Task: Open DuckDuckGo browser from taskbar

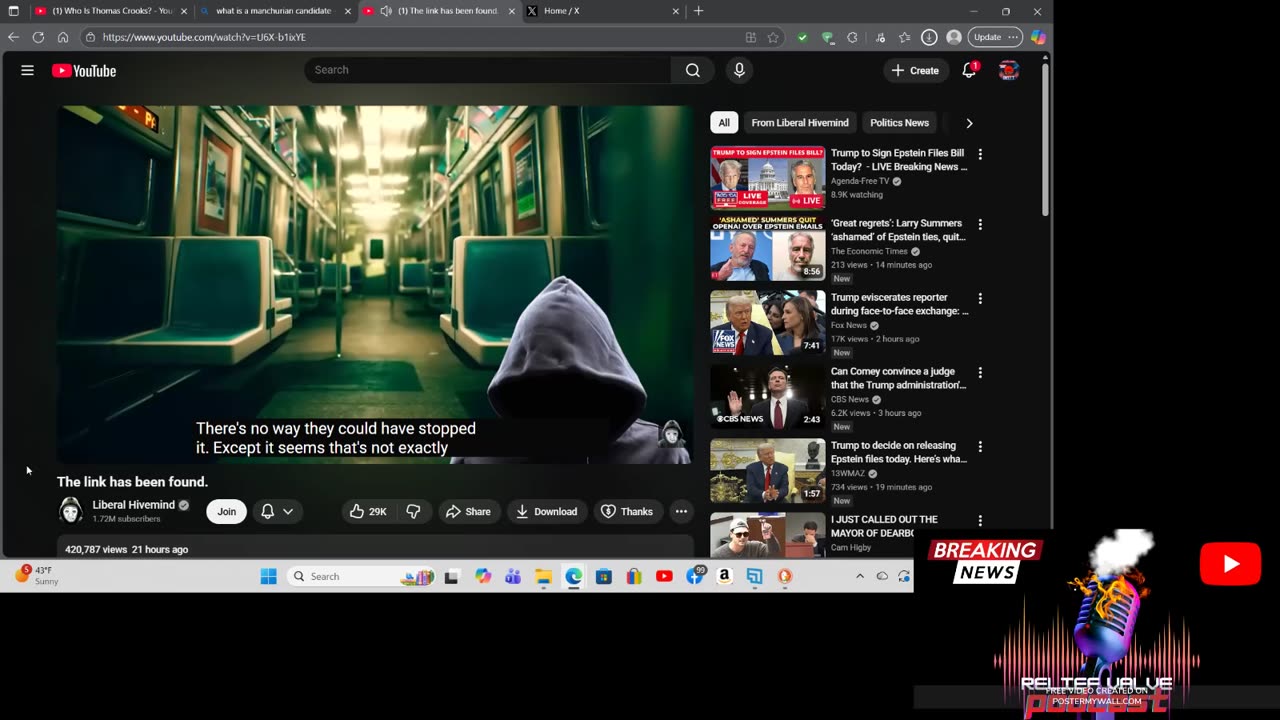Action: tap(784, 576)
